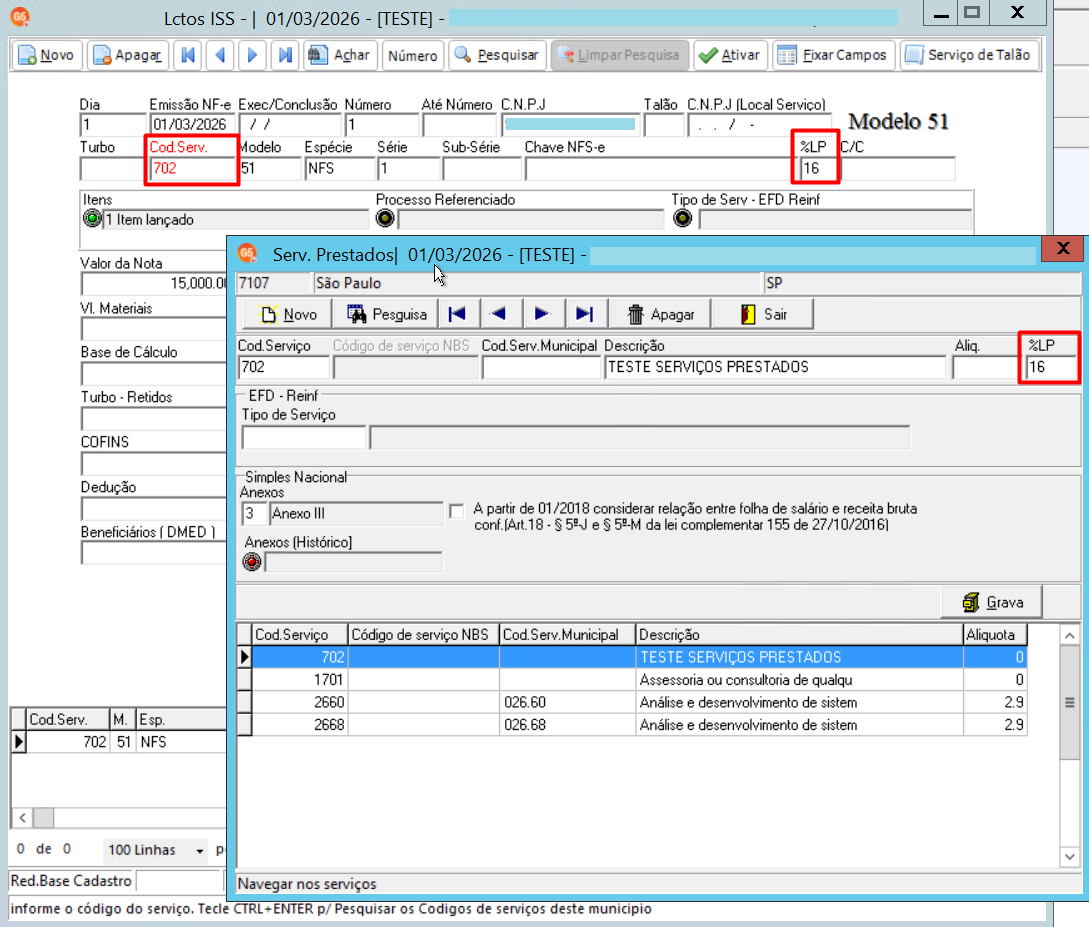Click the Tipo de Serv - EFD Reinf indicator

pyautogui.click(x=683, y=219)
